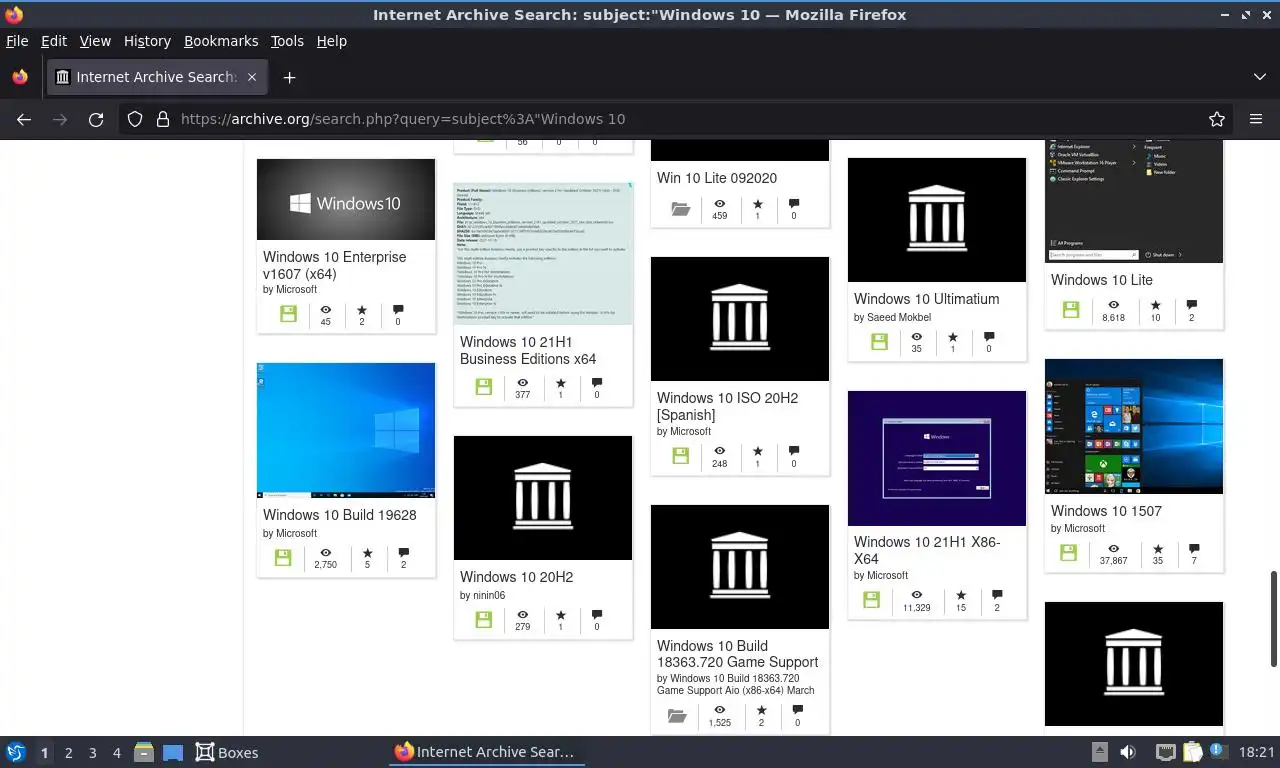Screen dimensions: 1280x768
Task: Open the Firefox hamburger application menu
Action: 1256,119
